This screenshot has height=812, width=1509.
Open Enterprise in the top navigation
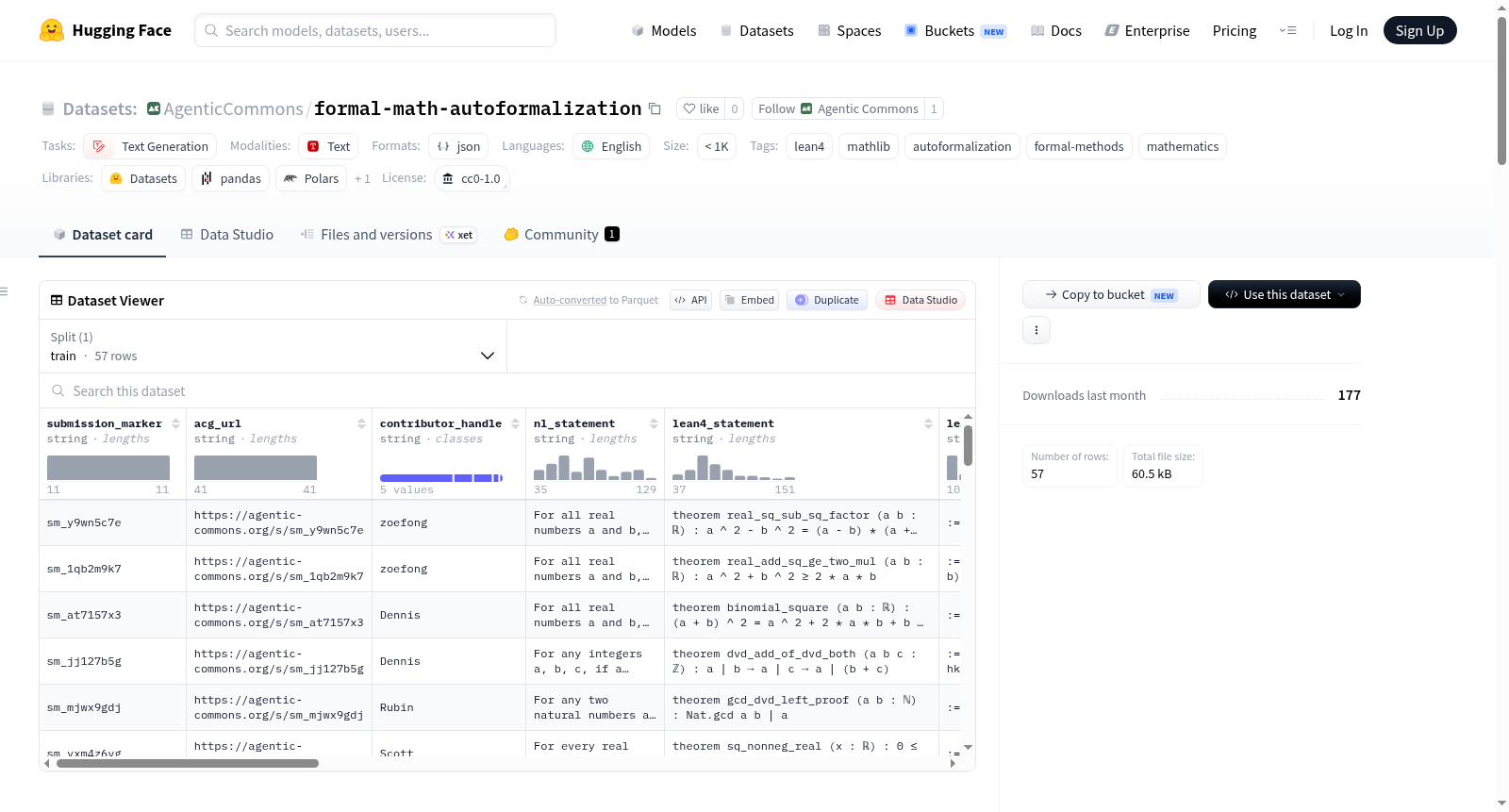(1147, 31)
